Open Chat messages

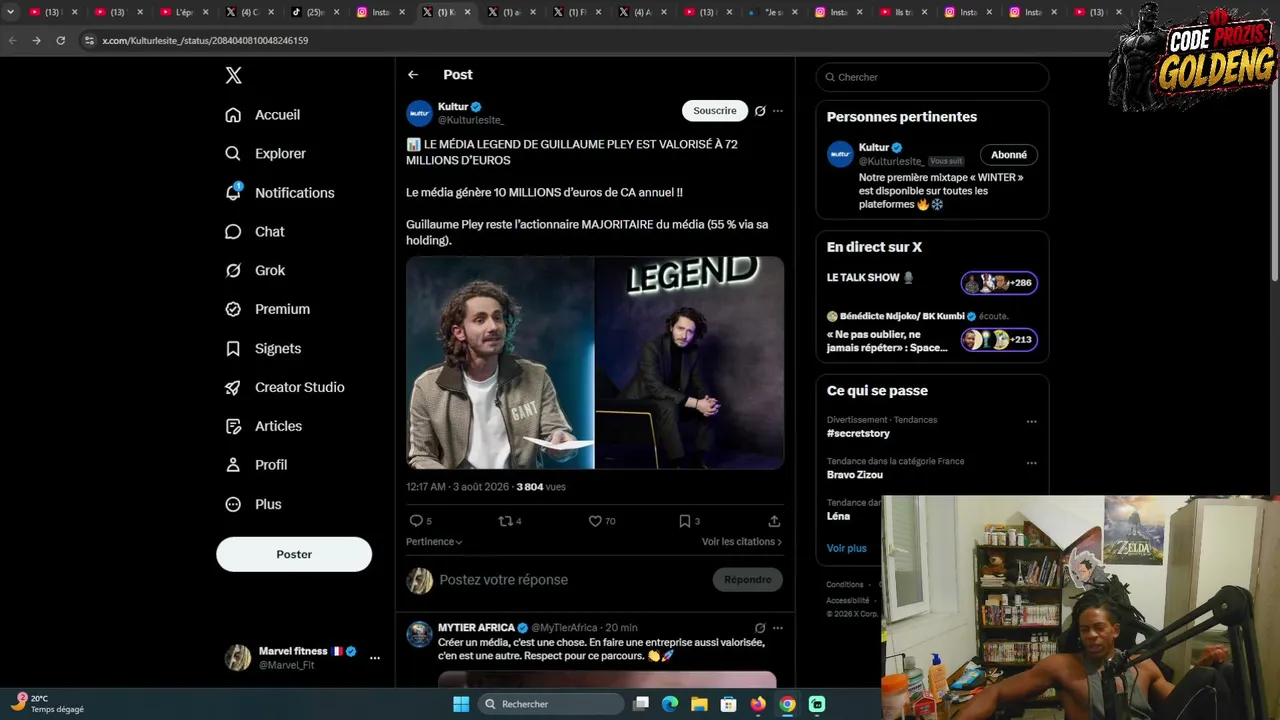[x=255, y=232]
